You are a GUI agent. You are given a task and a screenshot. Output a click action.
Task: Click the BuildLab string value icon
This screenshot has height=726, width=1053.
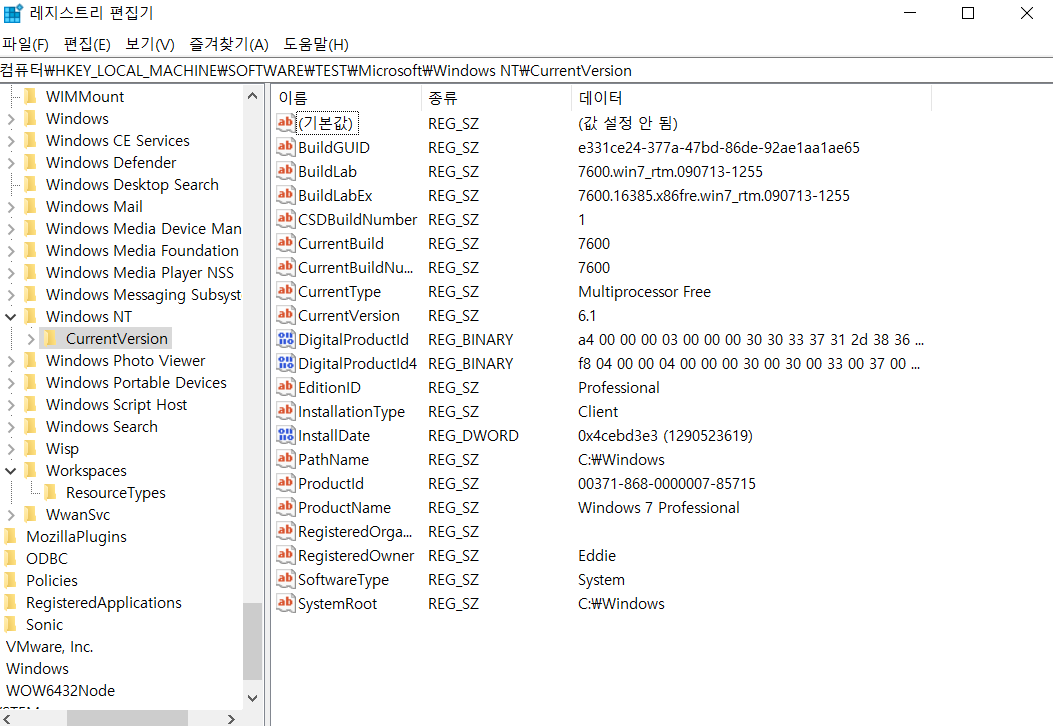[x=285, y=171]
